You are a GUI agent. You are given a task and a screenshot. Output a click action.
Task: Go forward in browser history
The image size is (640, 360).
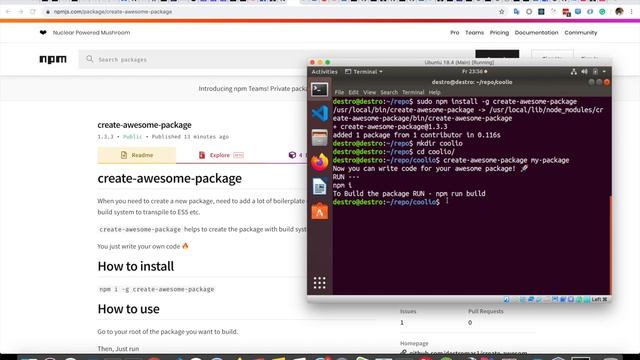coord(20,12)
